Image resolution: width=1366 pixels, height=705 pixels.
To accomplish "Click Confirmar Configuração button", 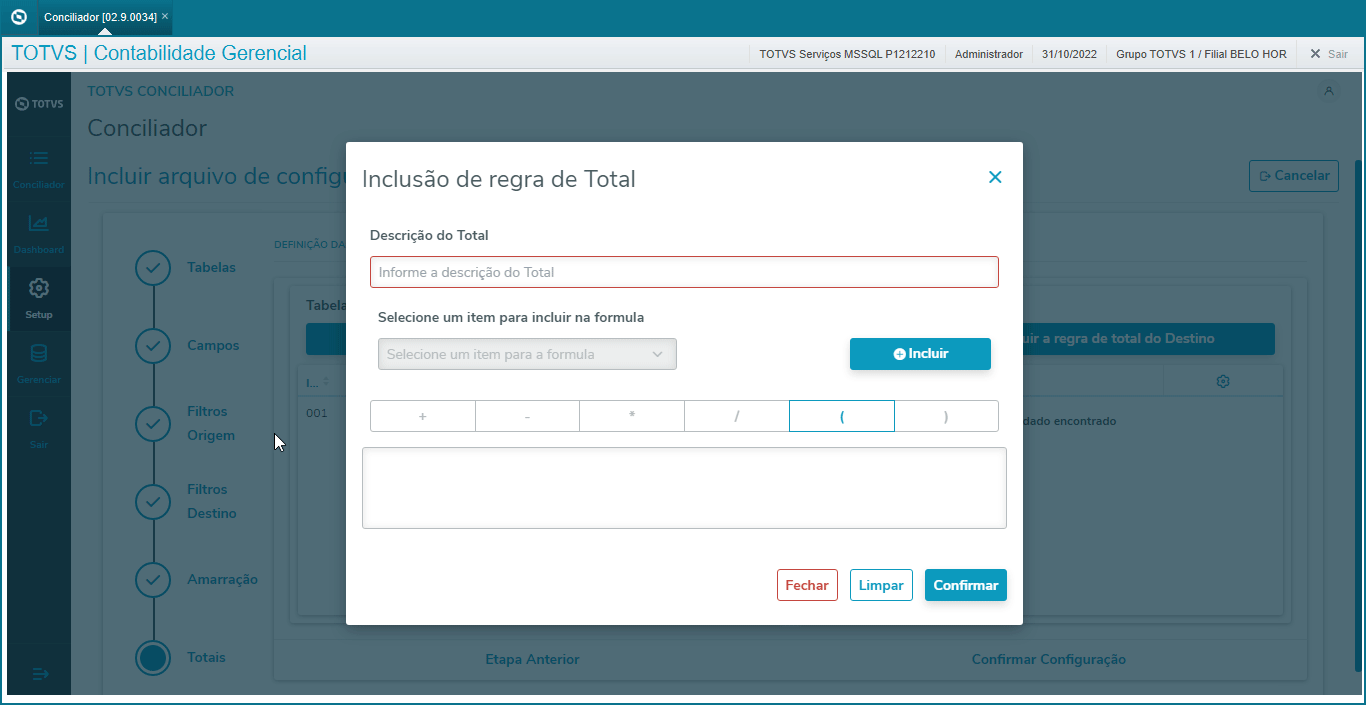I will pos(1049,660).
